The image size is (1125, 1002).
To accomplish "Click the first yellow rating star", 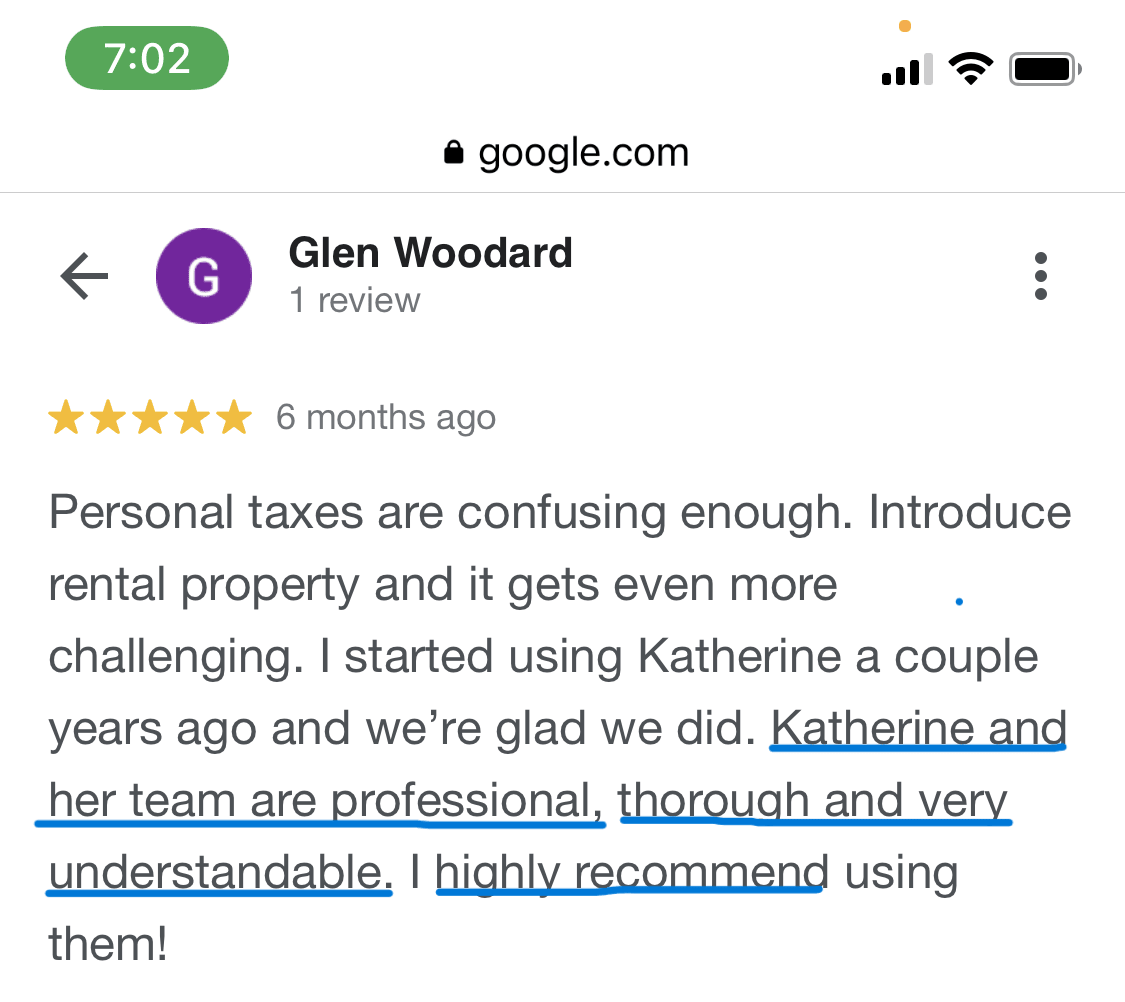I will [x=66, y=418].
